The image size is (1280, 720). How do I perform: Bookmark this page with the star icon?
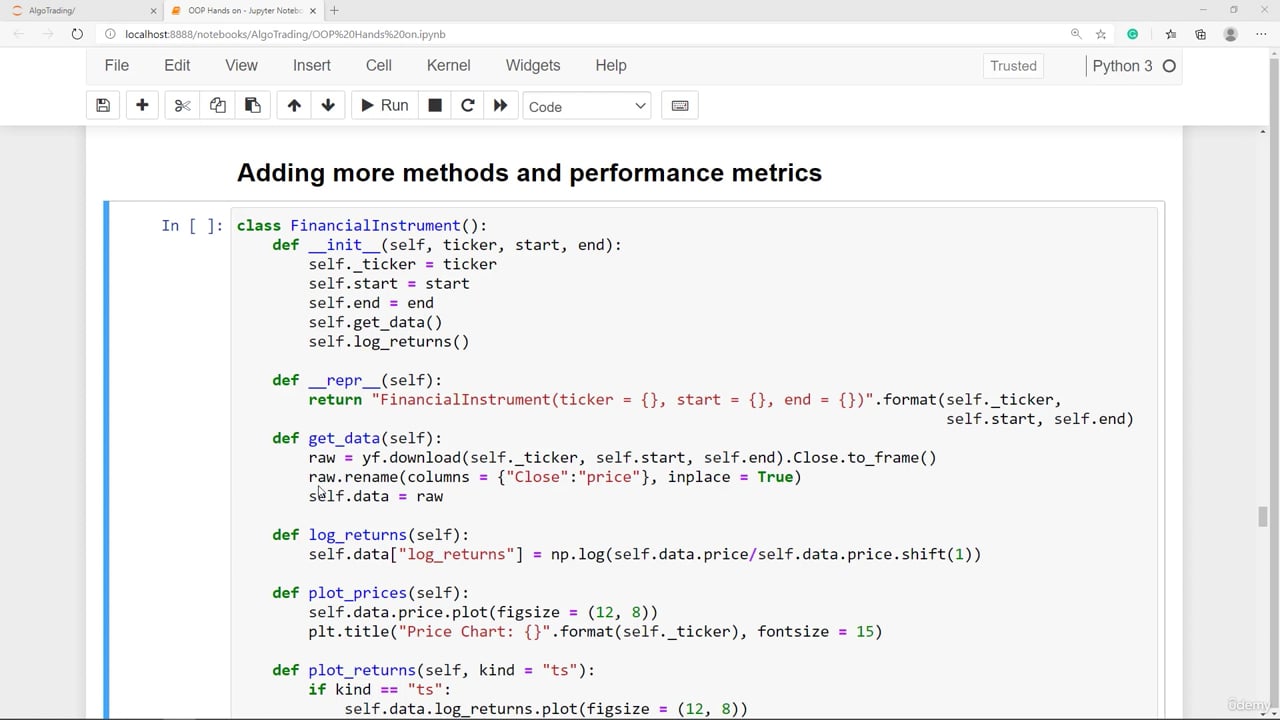coord(1101,34)
